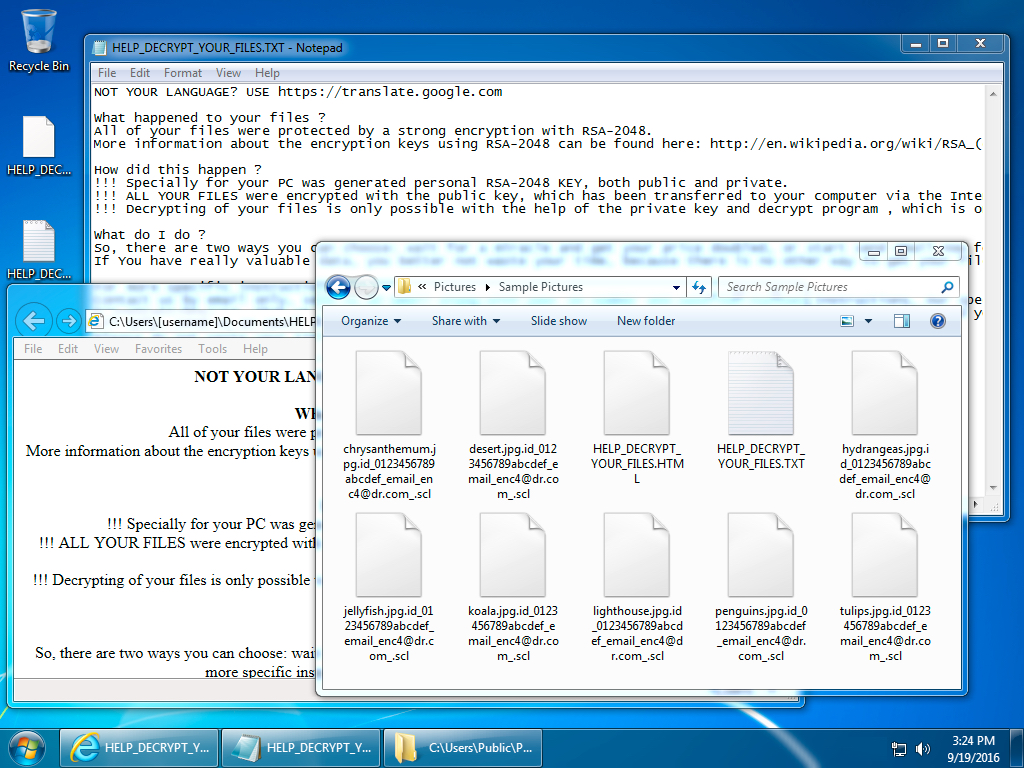Select the HELP_DEC blank file icon on desktop
This screenshot has width=1024, height=768.
(x=39, y=146)
